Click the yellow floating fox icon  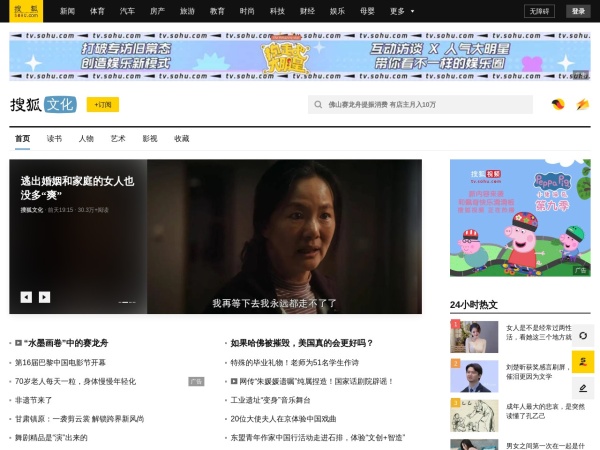(x=583, y=362)
